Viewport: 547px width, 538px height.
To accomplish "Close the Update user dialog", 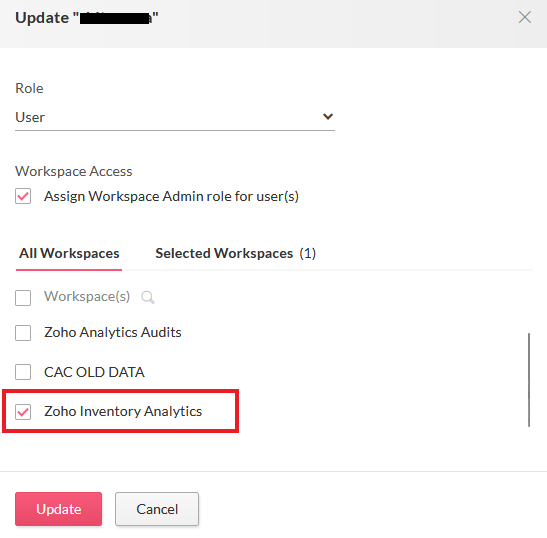I will coord(525,17).
